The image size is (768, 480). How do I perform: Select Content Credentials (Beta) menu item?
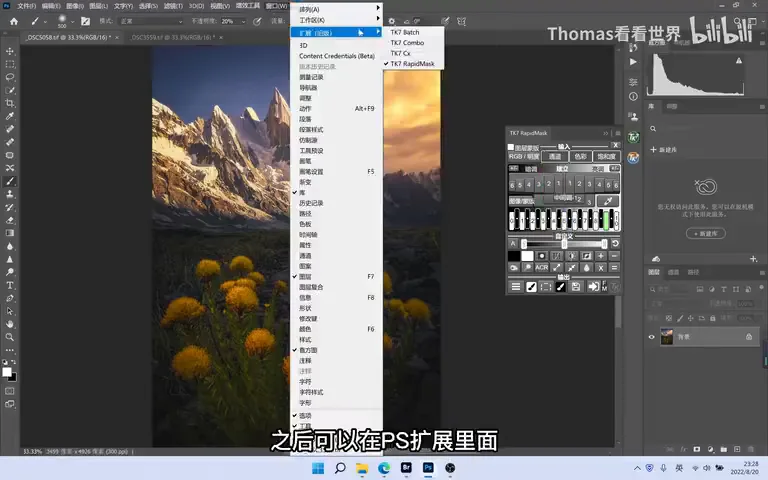(336, 56)
